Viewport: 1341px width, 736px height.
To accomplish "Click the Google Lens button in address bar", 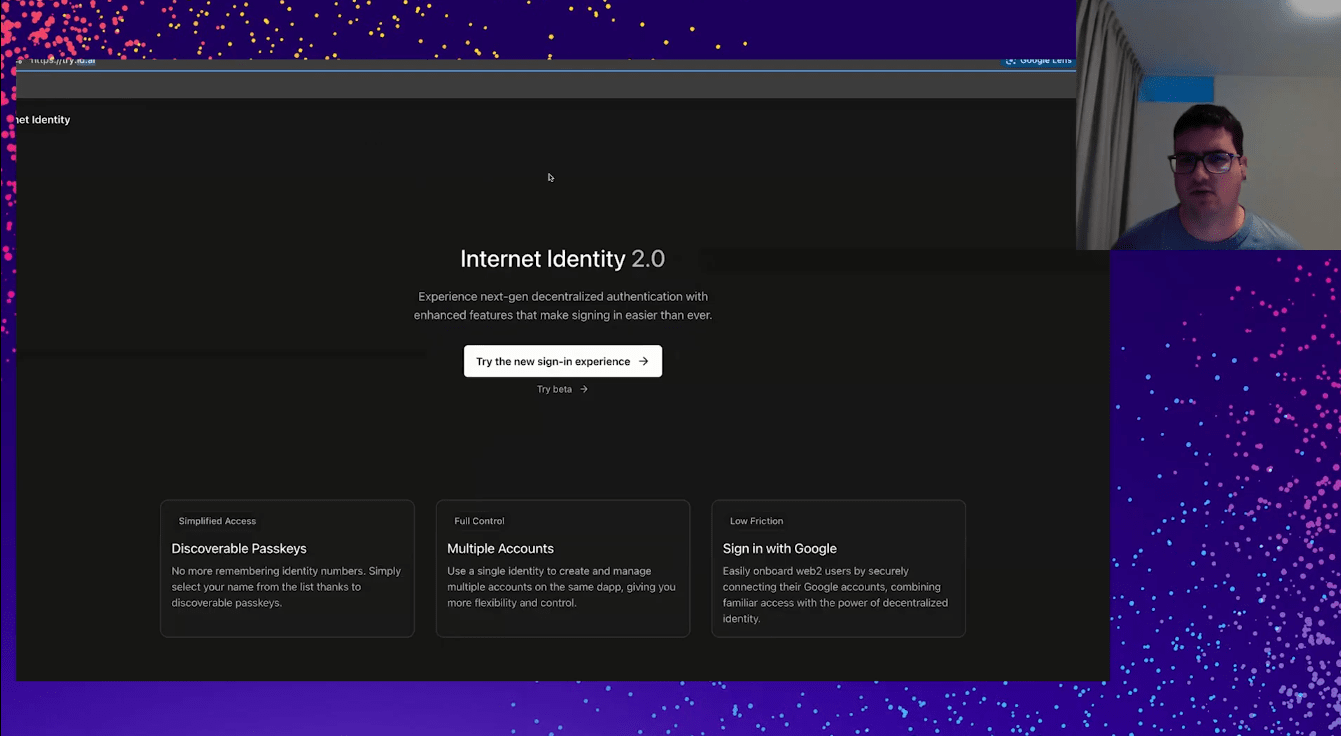I will coord(1039,61).
